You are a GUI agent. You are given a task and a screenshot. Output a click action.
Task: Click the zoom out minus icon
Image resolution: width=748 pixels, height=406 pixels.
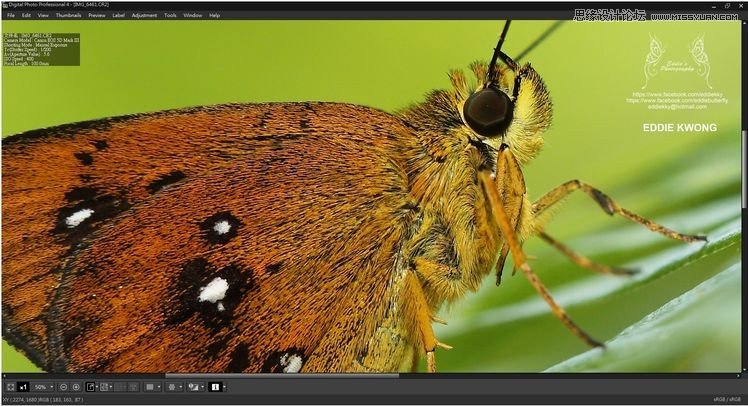pyautogui.click(x=63, y=386)
